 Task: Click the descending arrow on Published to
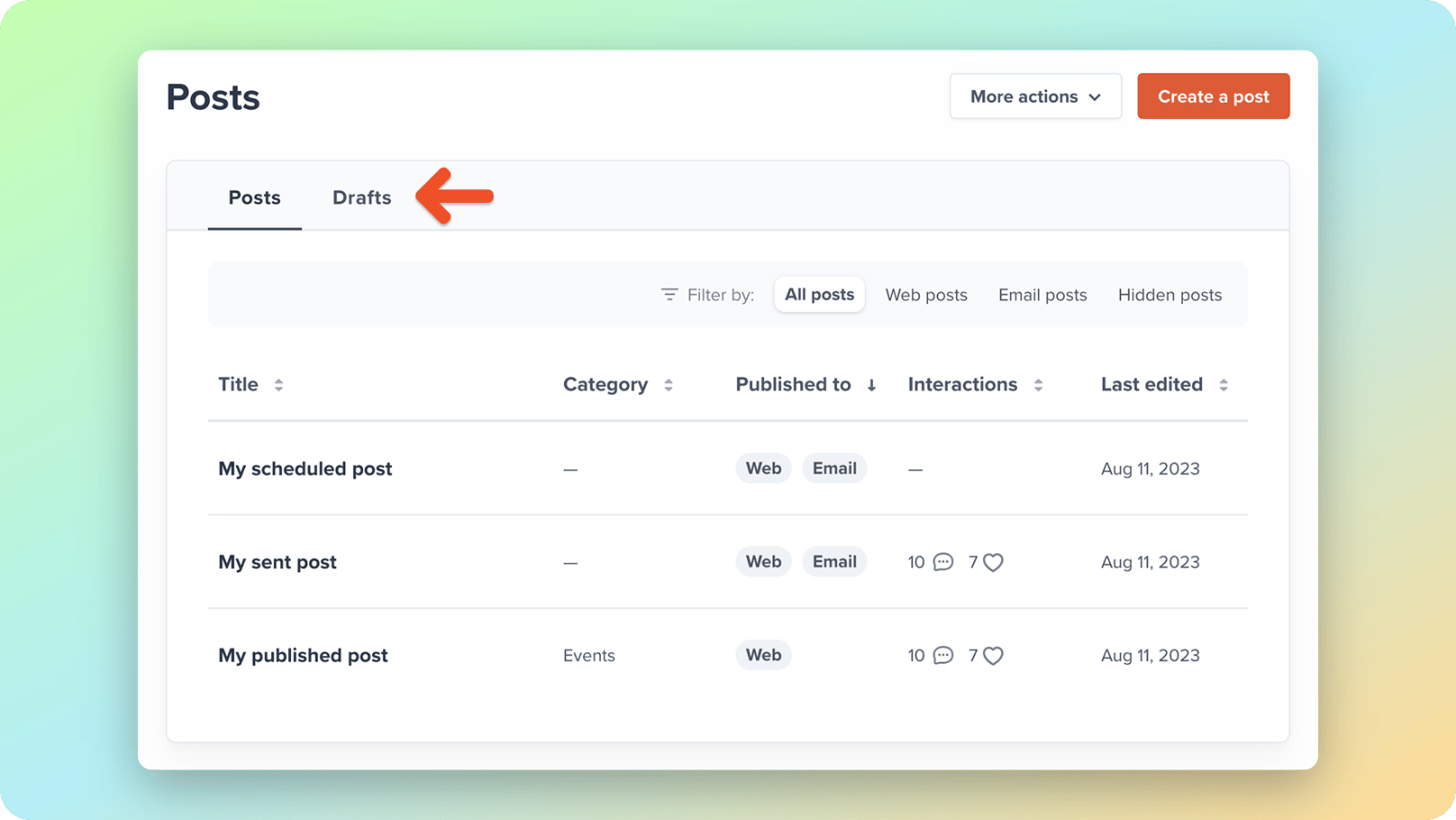[x=871, y=385]
